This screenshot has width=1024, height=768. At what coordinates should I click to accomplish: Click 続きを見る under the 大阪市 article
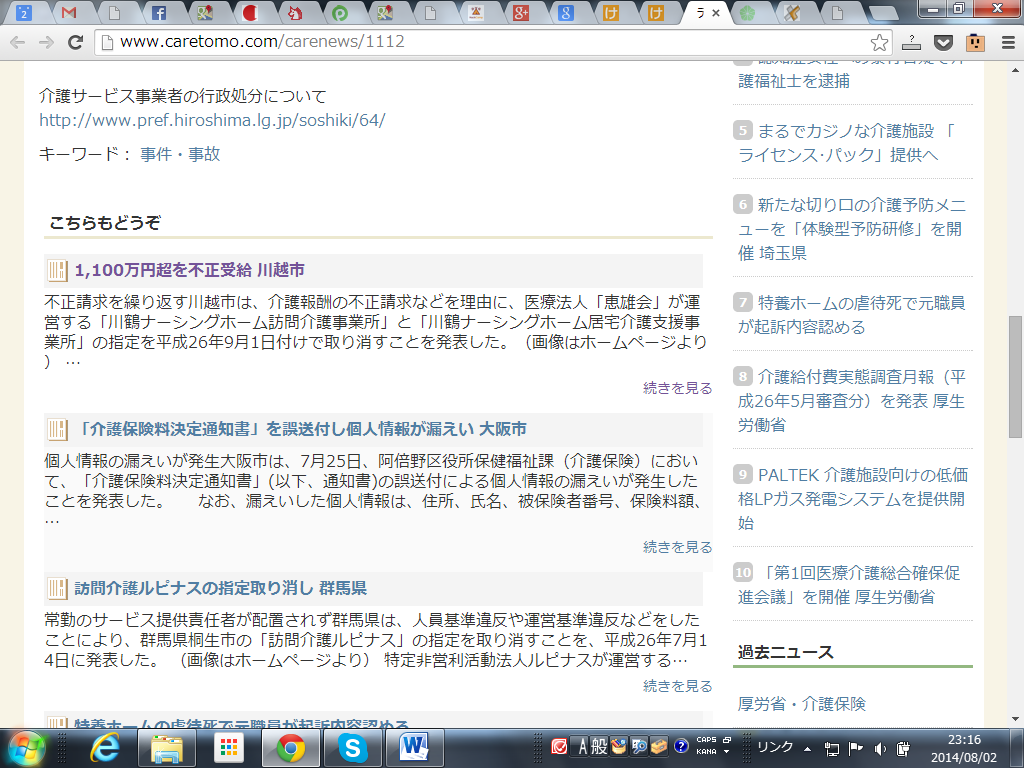(677, 547)
